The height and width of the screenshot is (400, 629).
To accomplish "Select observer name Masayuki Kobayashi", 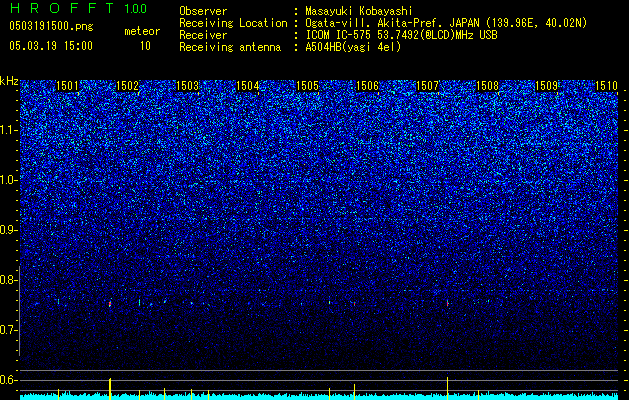I will [x=359, y=11].
